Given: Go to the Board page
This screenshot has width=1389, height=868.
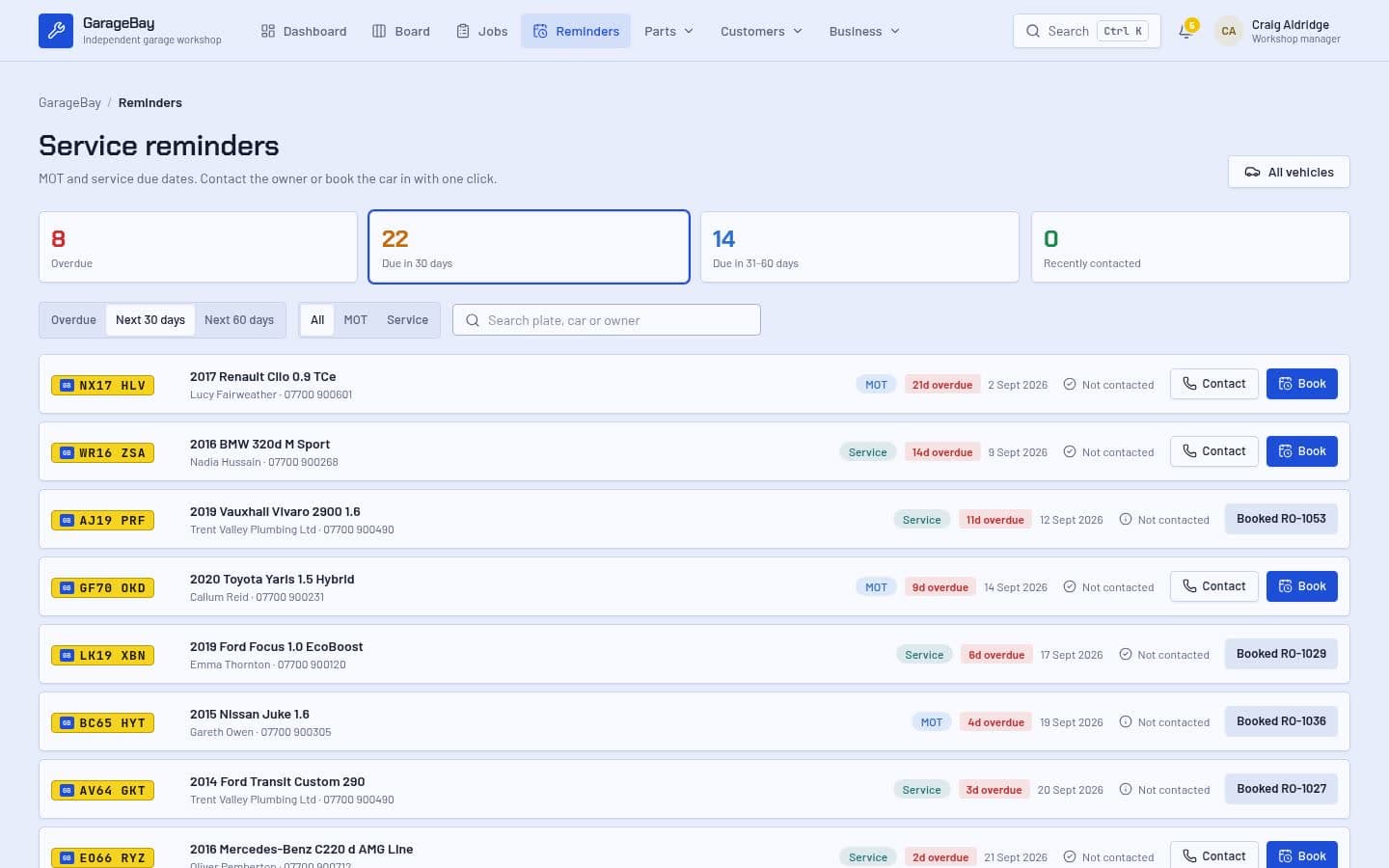Looking at the screenshot, I should (401, 31).
